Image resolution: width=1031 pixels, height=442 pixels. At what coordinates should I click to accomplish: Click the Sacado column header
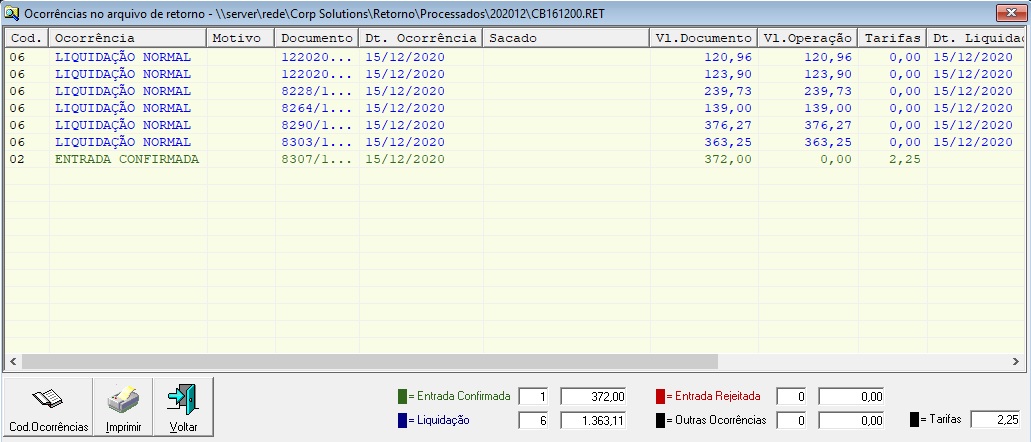pos(565,38)
